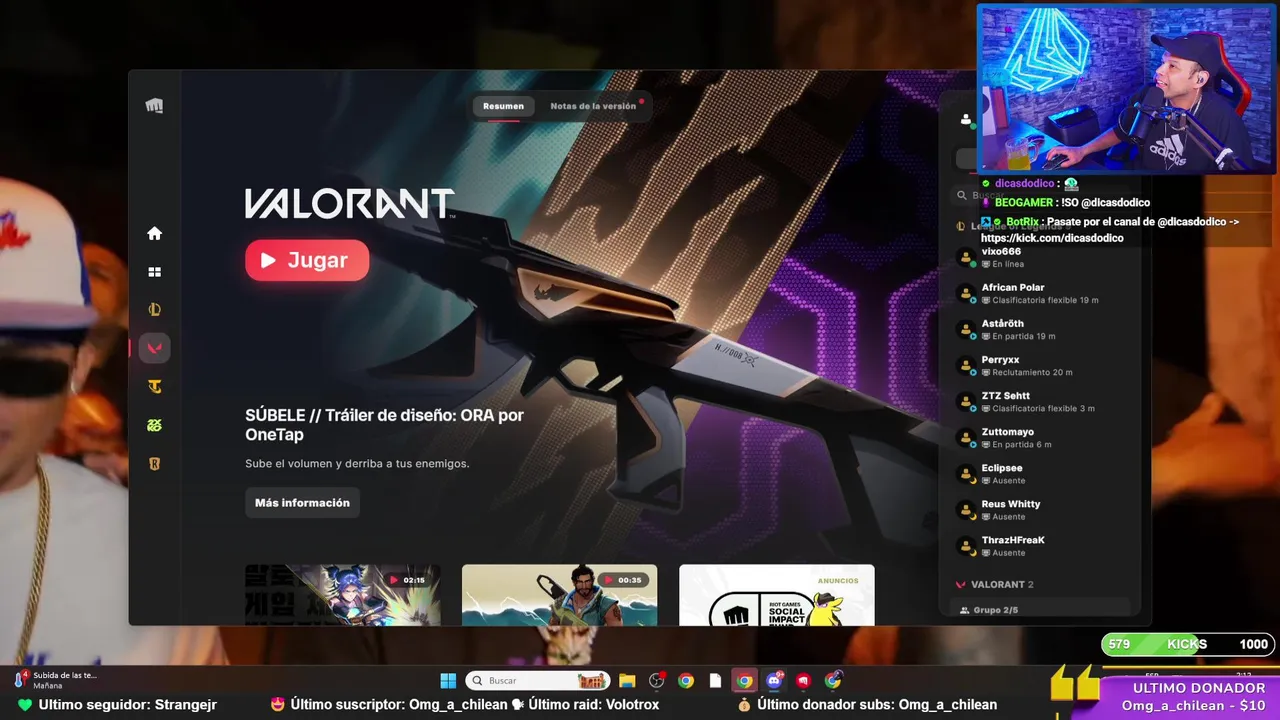The image size is (1280, 720).
Task: Click Zuttomayo avatar icon
Action: pos(966,437)
